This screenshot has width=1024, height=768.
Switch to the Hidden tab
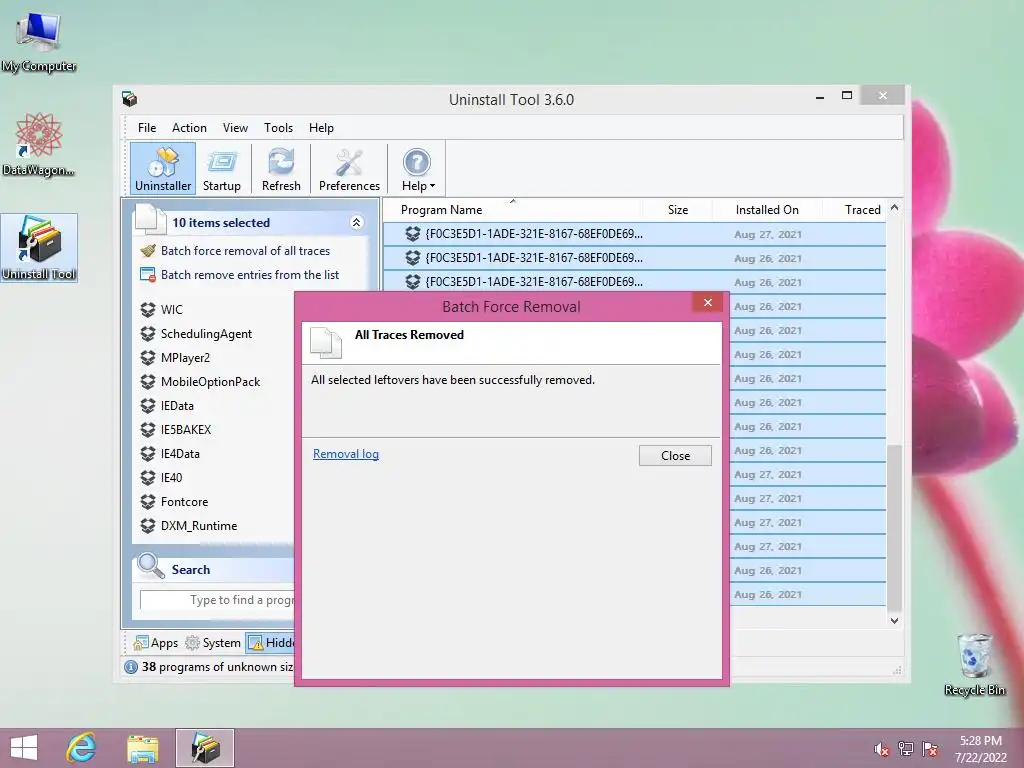click(270, 643)
